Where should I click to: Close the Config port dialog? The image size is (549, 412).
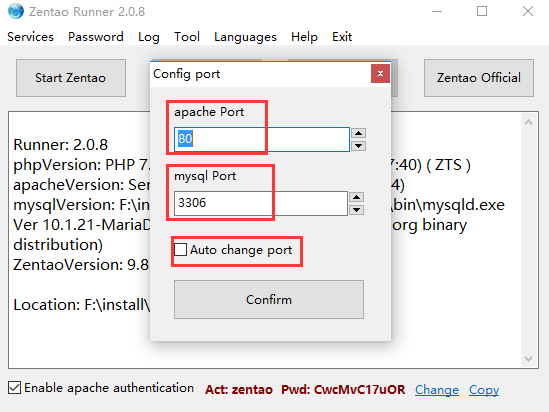380,74
